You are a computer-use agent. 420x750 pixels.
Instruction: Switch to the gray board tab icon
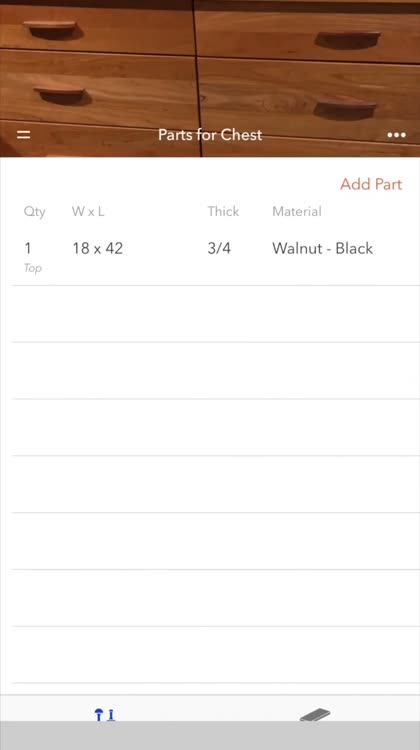315,715
